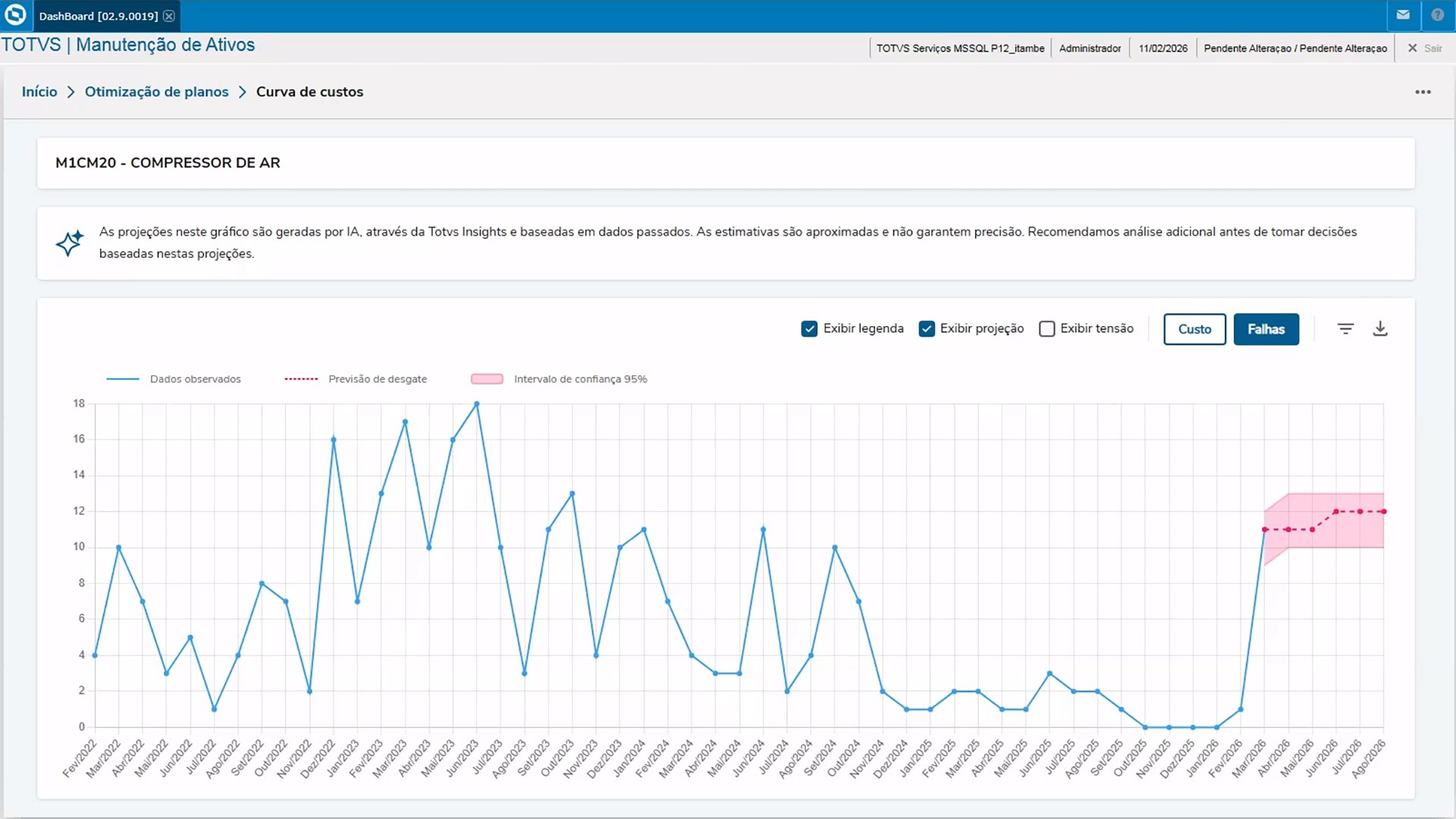Image resolution: width=1456 pixels, height=819 pixels.
Task: Toggle Dados observados legend line
Action: tap(123, 379)
